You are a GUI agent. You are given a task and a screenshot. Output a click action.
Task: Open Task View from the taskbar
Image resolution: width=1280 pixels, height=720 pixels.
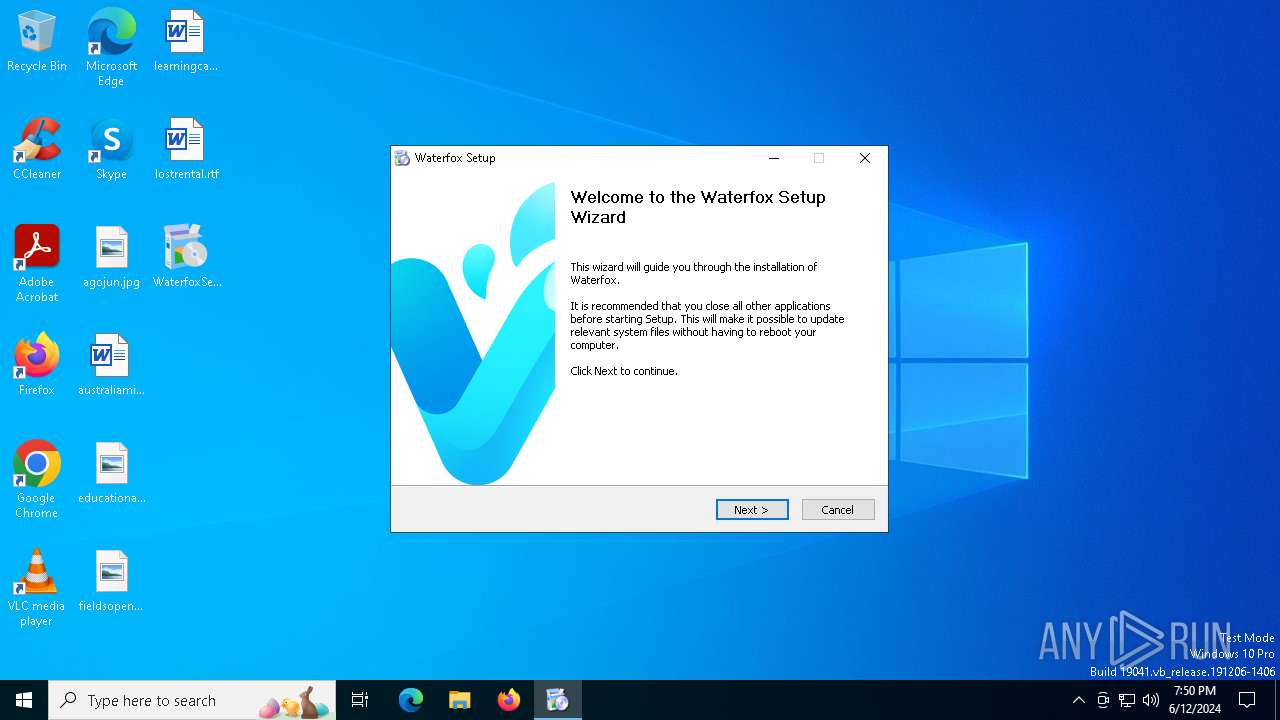360,700
